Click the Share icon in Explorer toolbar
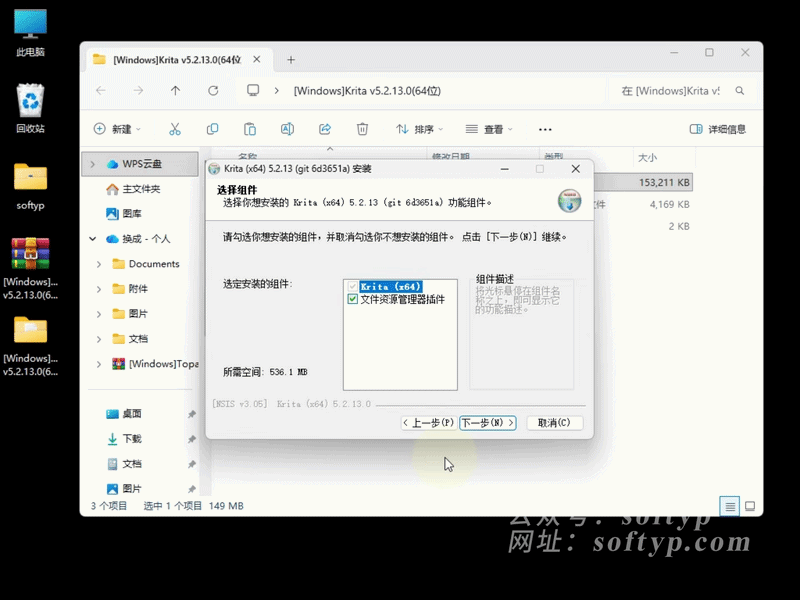The image size is (800, 600). tap(325, 129)
